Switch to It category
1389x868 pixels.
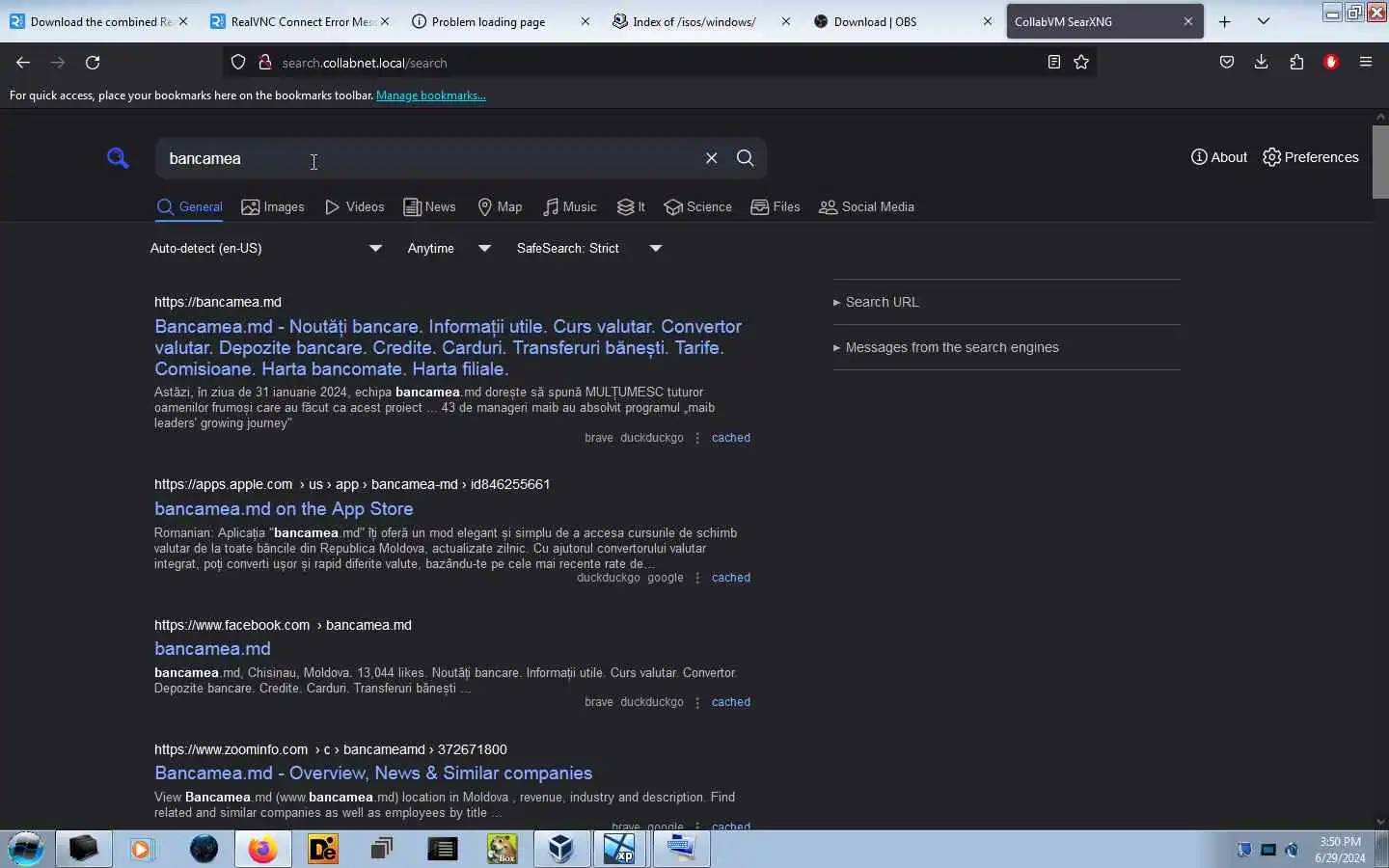pyautogui.click(x=631, y=207)
